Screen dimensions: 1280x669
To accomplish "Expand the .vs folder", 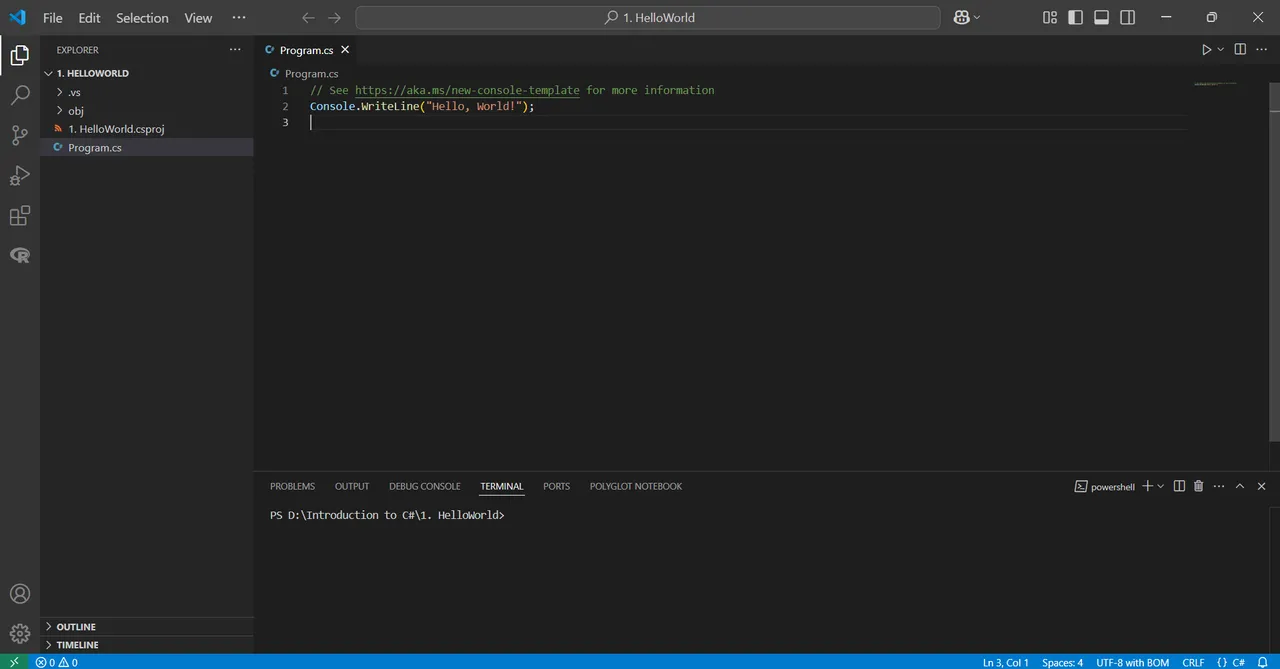I will coord(147,92).
